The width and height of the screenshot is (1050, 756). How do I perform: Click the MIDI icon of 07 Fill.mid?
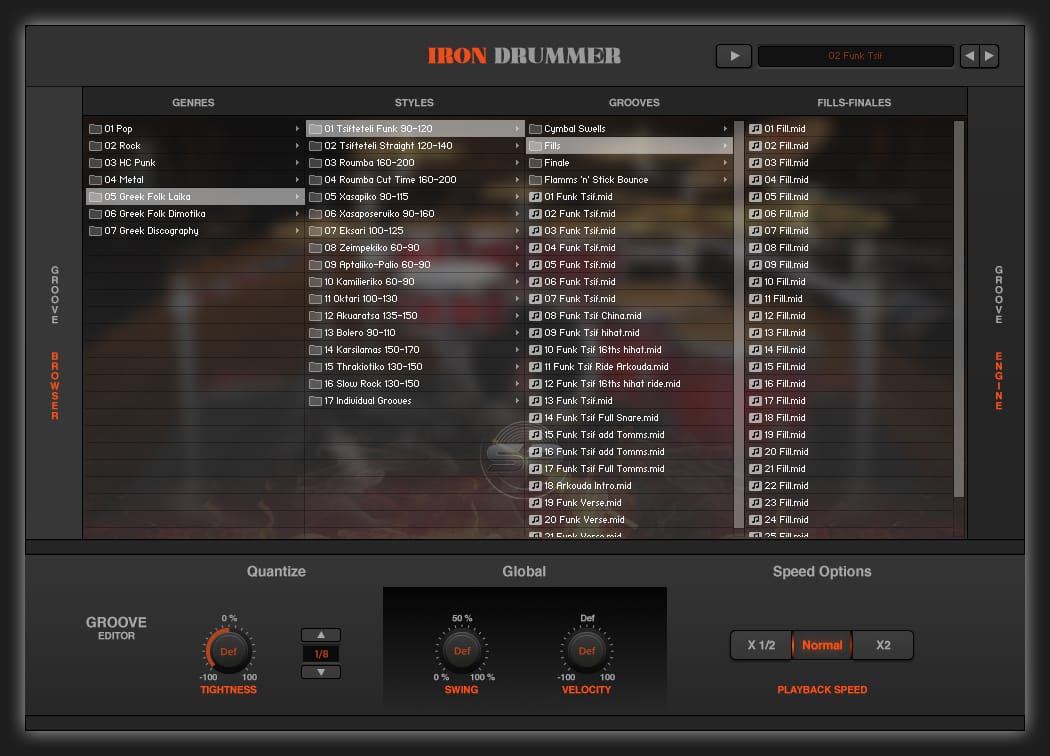pyautogui.click(x=755, y=231)
